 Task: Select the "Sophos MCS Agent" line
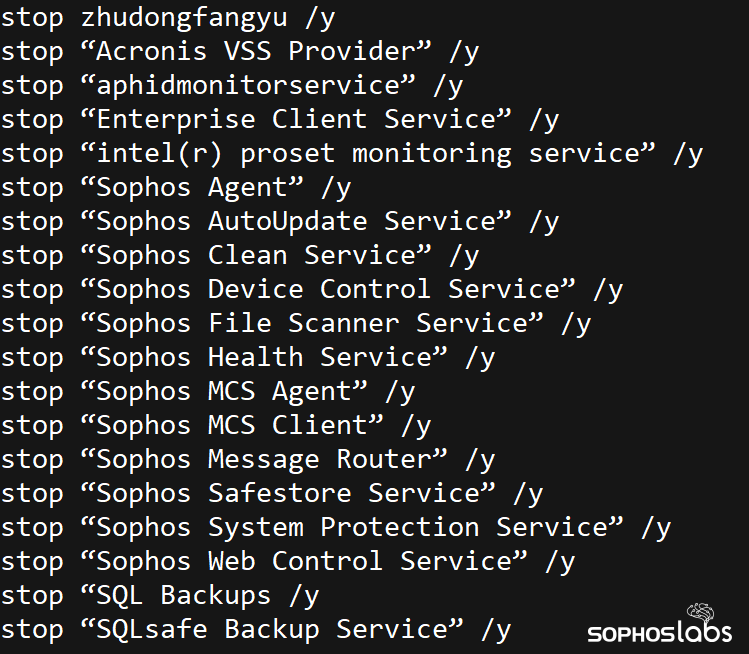pos(208,391)
